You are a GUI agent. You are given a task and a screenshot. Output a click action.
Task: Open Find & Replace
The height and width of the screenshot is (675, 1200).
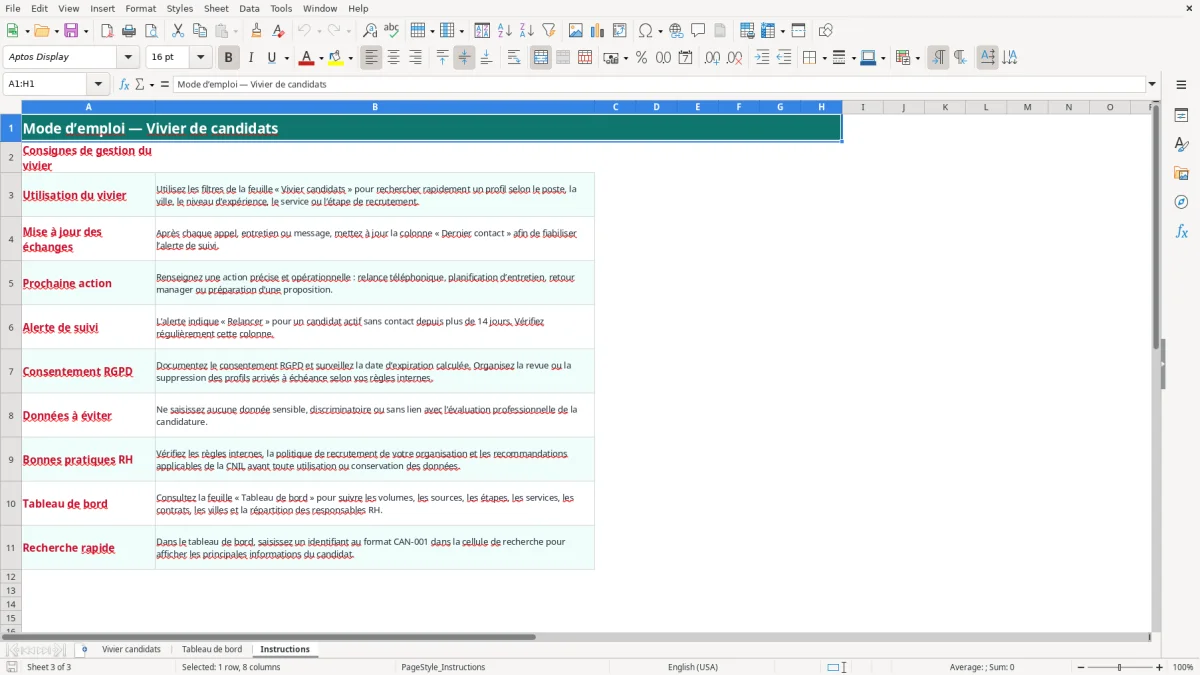coord(370,31)
